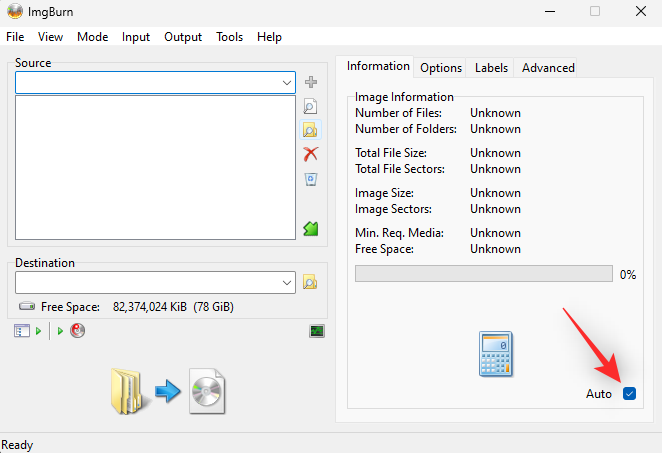Viewport: 662px width, 453px height.
Task: Click the folder-to-disc Build button
Action: [x=168, y=391]
